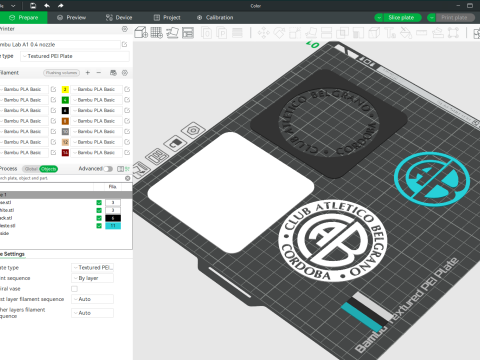Click minus to remove a filament

99,72
